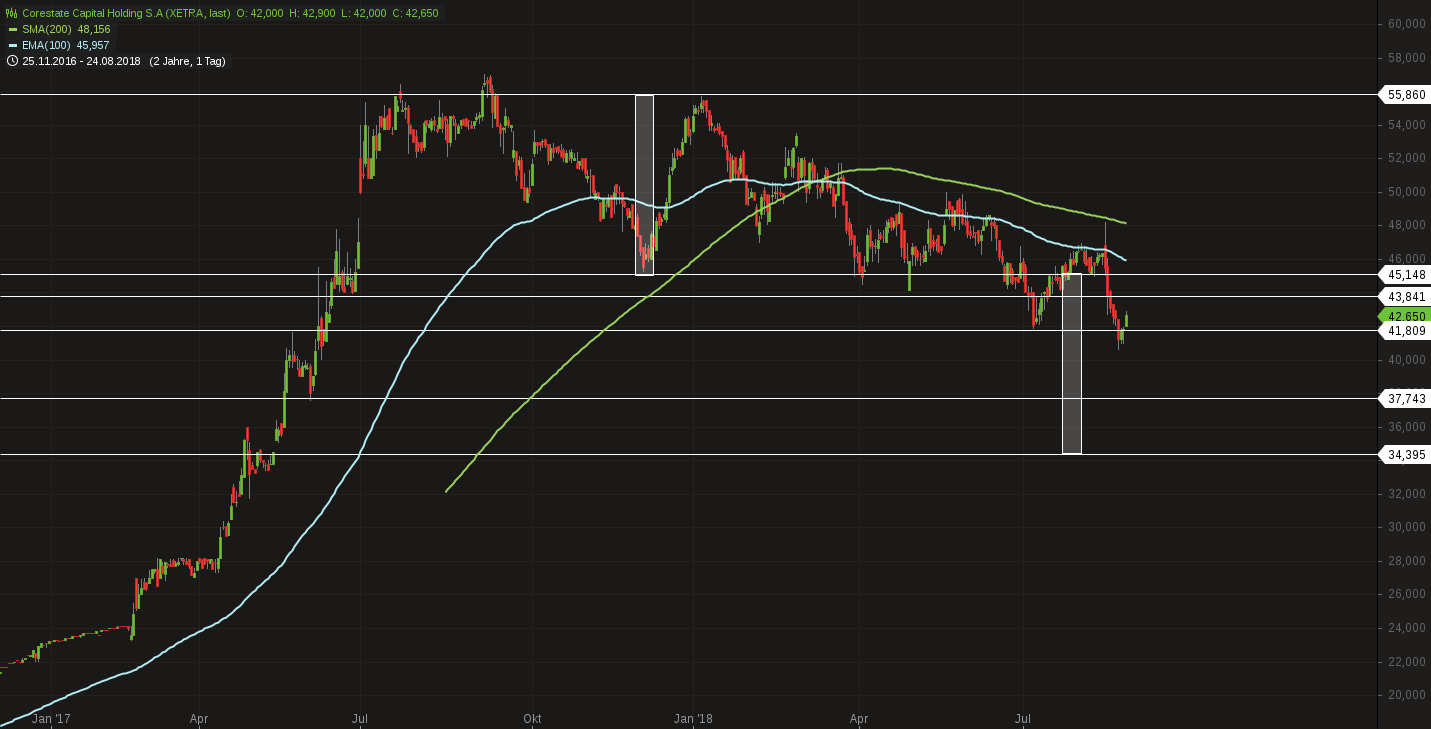
Task: Open the 2 Jahre, 1 Tag interval selector
Action: (190, 61)
